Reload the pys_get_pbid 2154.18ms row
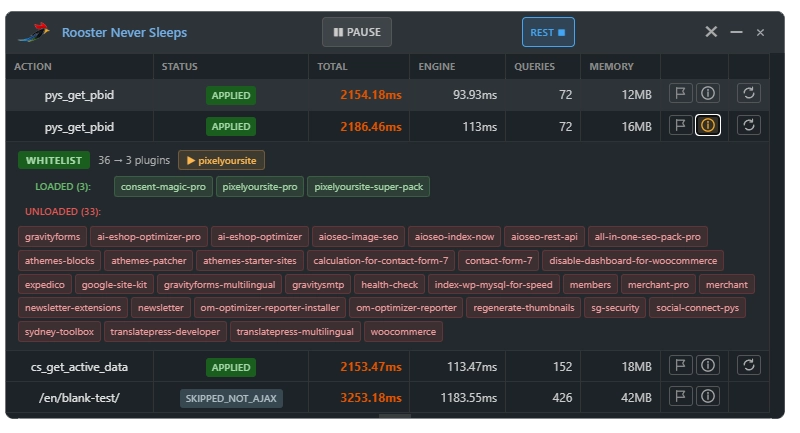 748,93
